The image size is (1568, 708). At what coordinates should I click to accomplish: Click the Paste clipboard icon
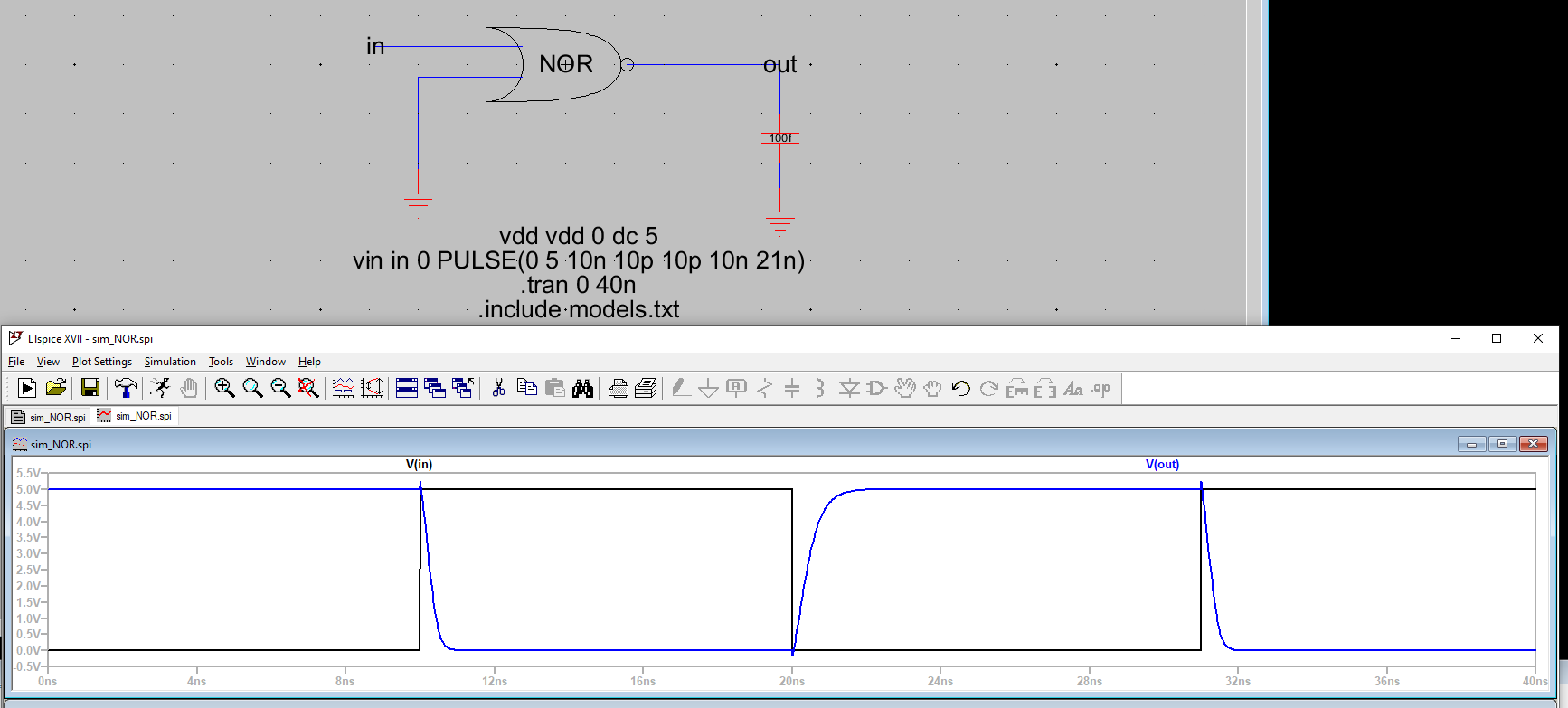(x=554, y=388)
